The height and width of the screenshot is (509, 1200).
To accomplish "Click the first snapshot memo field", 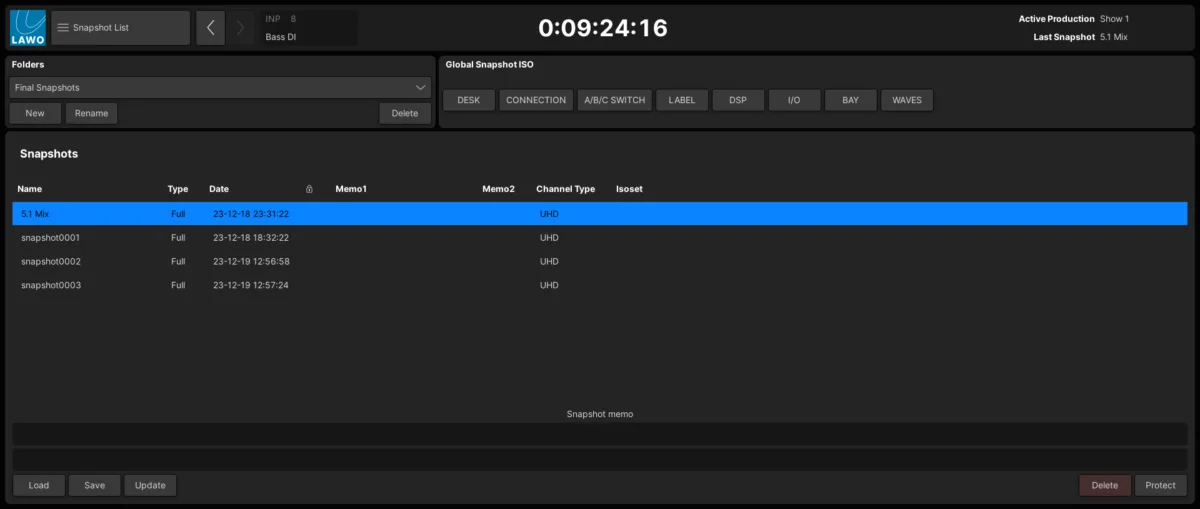I will click(600, 434).
